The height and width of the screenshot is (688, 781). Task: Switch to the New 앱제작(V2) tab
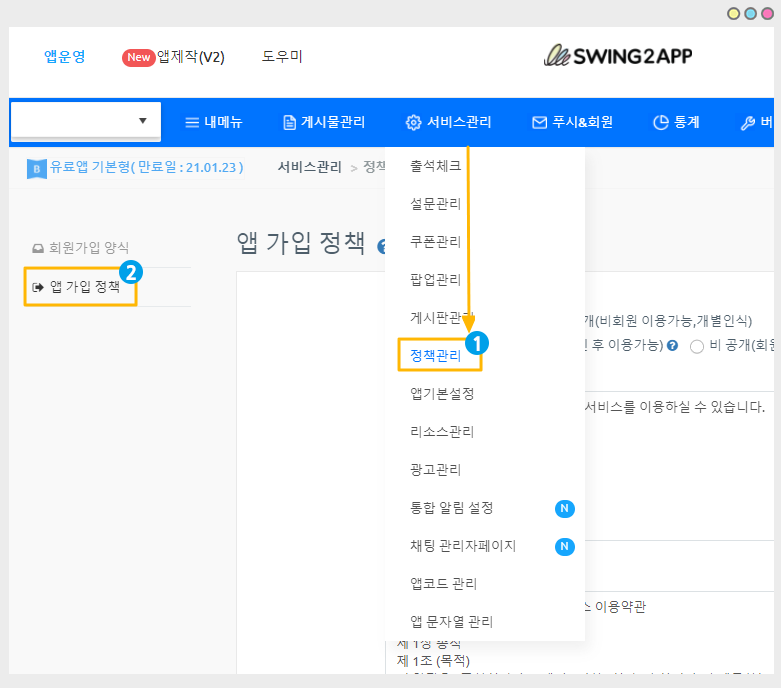[x=173, y=57]
